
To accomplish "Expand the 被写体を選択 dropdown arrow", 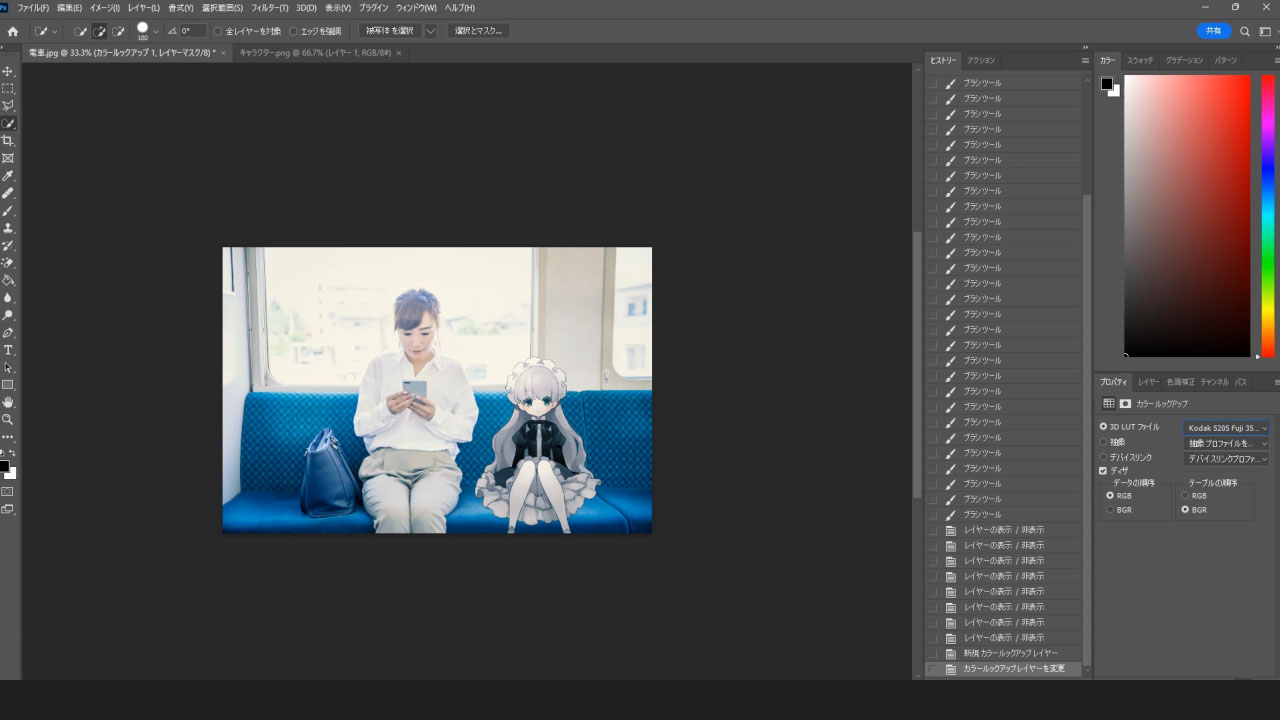I will (x=431, y=31).
